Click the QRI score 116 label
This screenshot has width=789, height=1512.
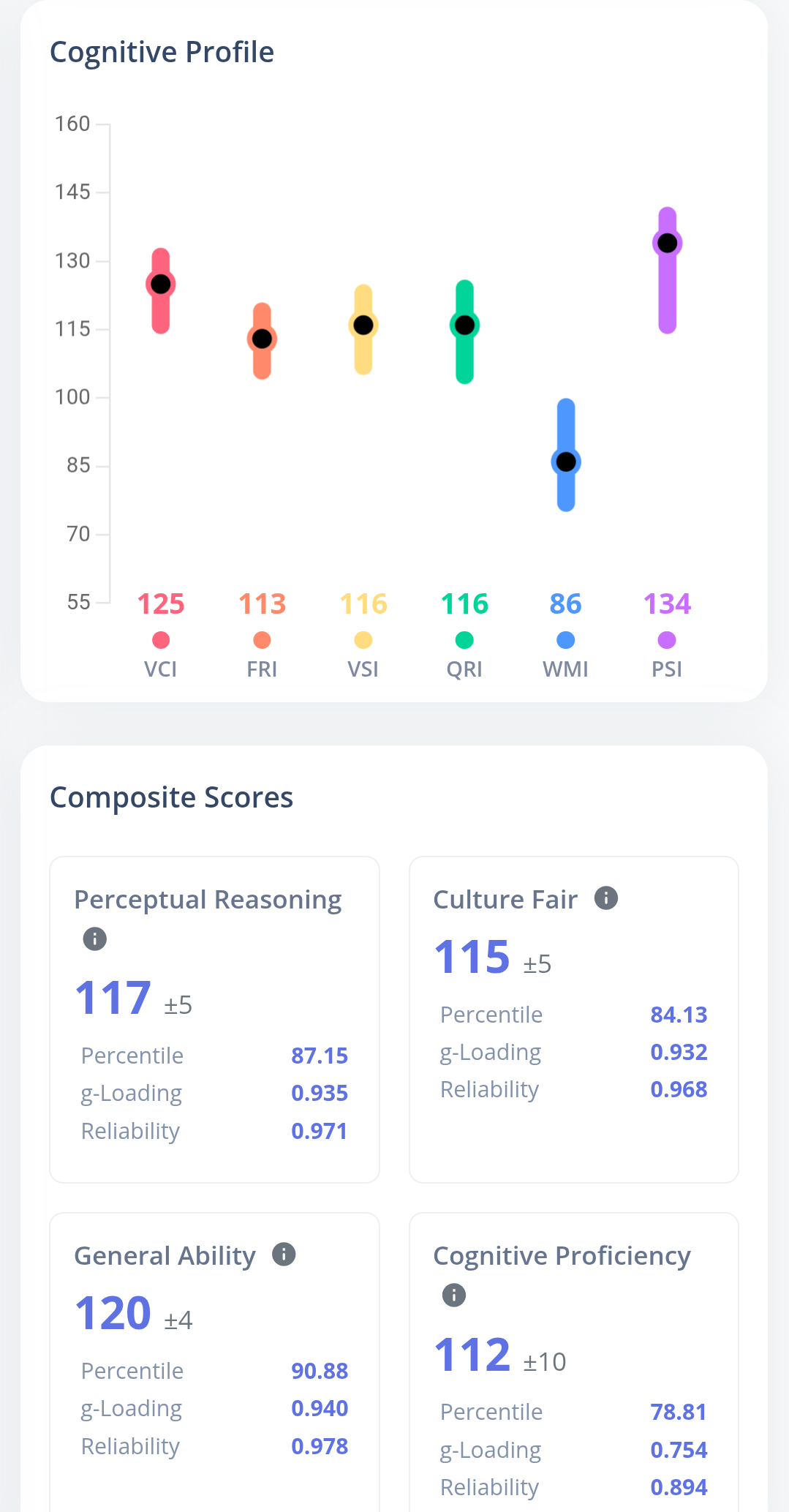click(464, 604)
